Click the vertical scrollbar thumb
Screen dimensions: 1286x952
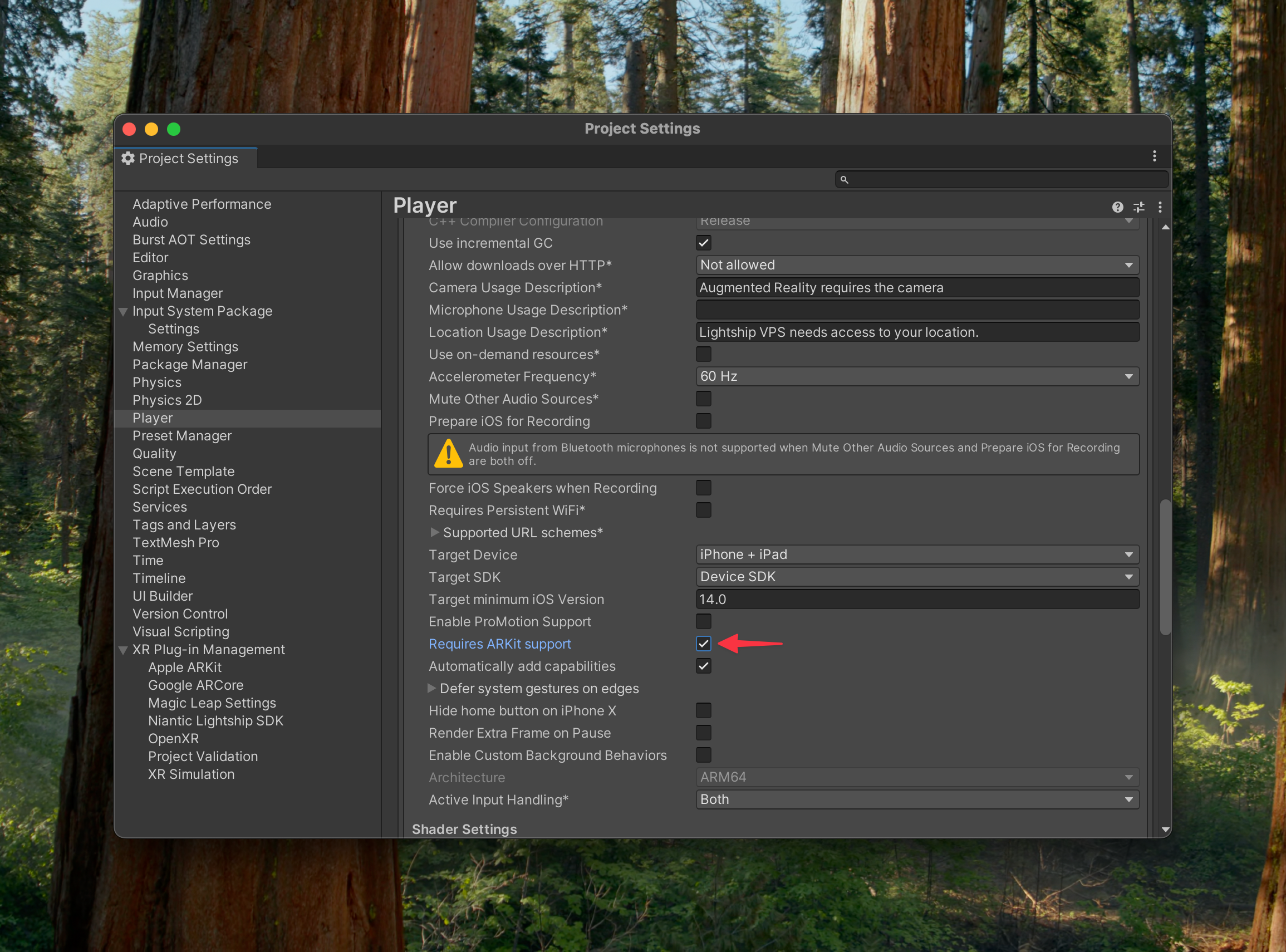tap(1165, 568)
